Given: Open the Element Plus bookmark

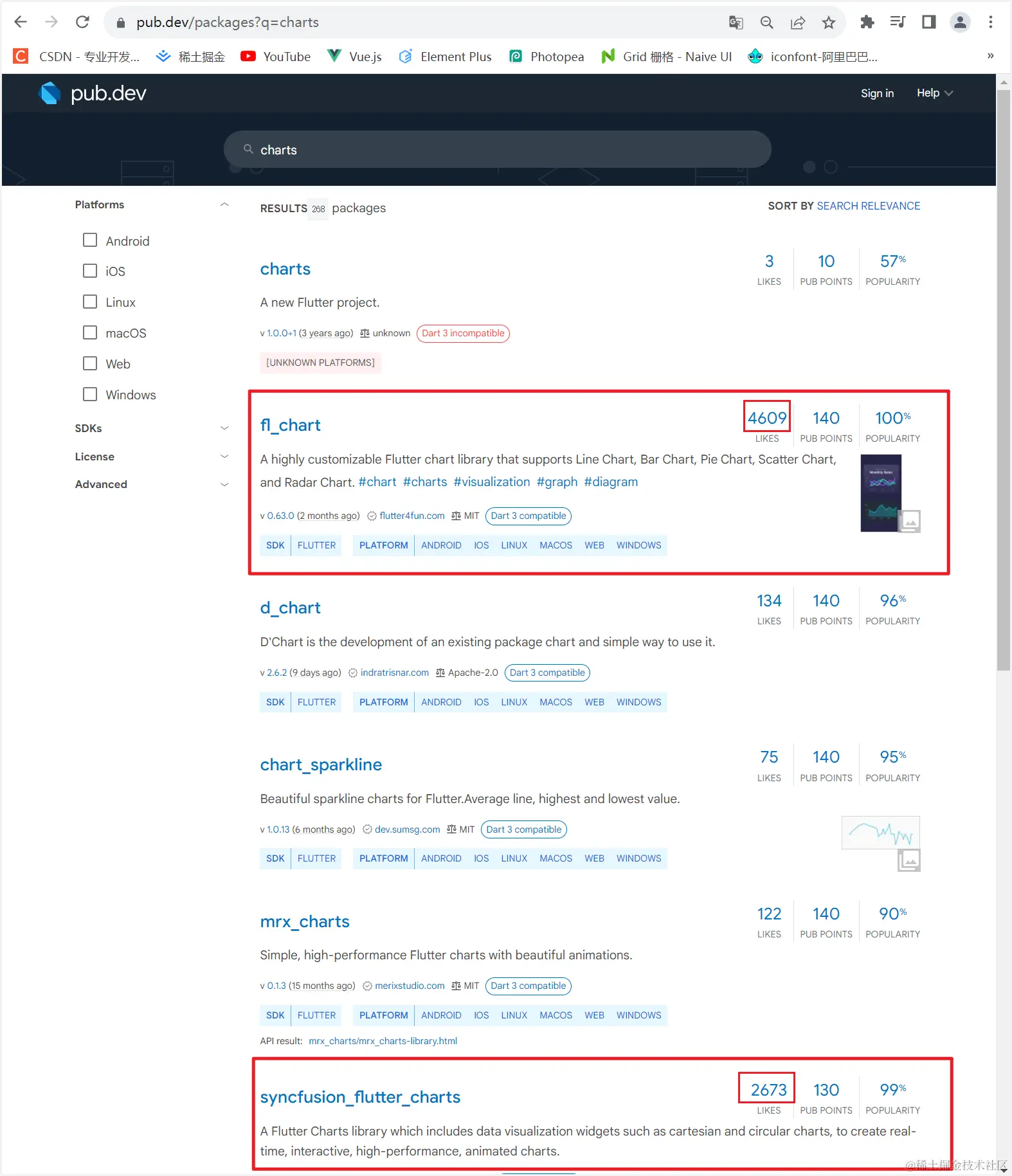Looking at the screenshot, I should pos(445,57).
